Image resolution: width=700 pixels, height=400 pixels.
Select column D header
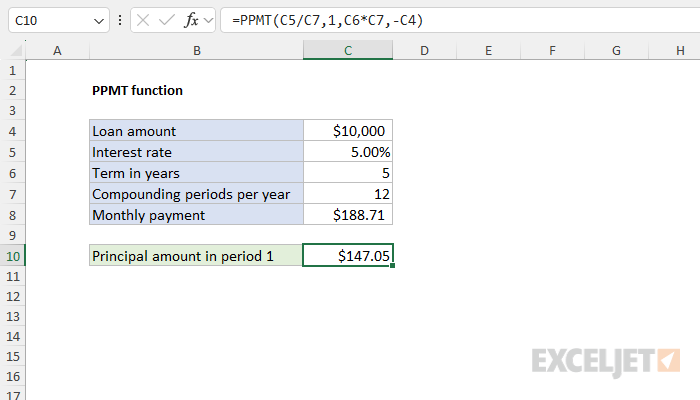pyautogui.click(x=425, y=50)
